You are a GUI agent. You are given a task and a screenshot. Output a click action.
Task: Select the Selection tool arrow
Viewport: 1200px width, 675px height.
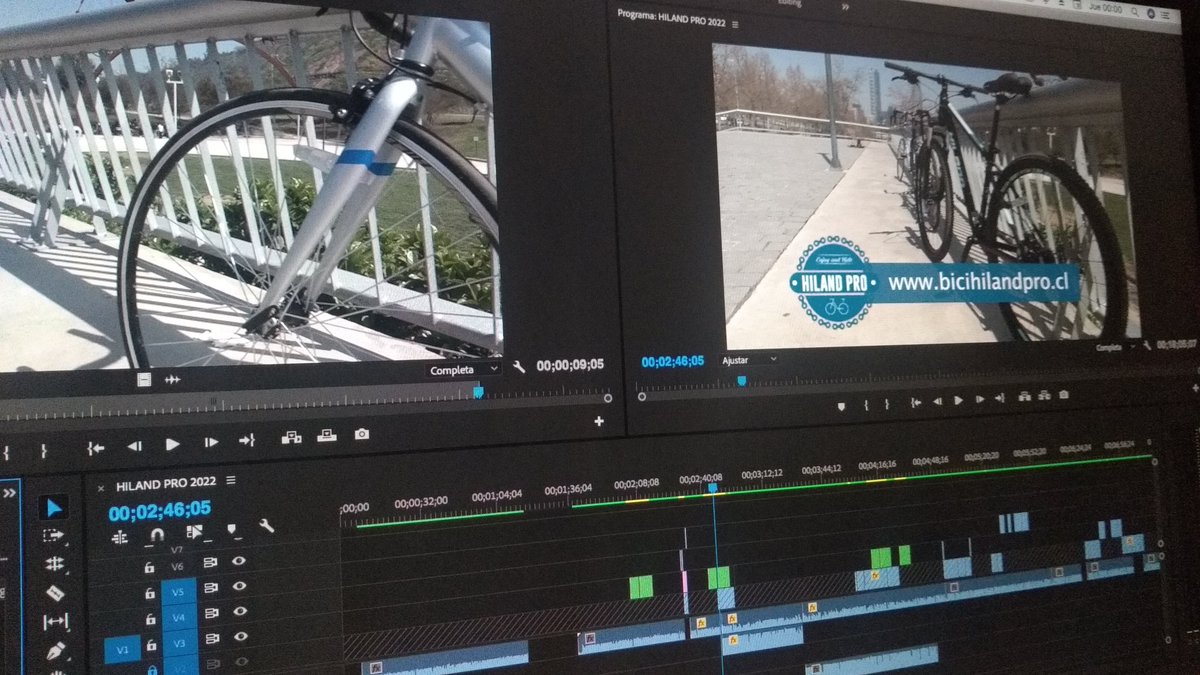point(55,508)
